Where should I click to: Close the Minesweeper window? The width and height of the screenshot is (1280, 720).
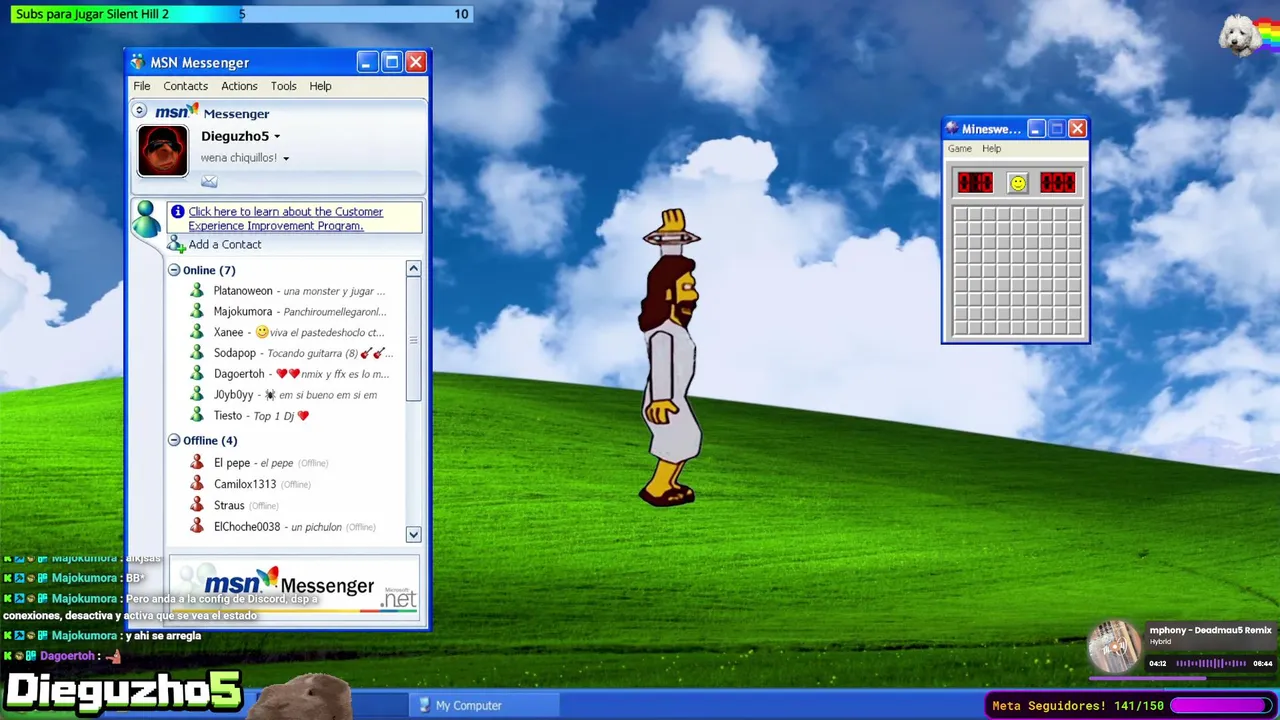pos(1077,129)
